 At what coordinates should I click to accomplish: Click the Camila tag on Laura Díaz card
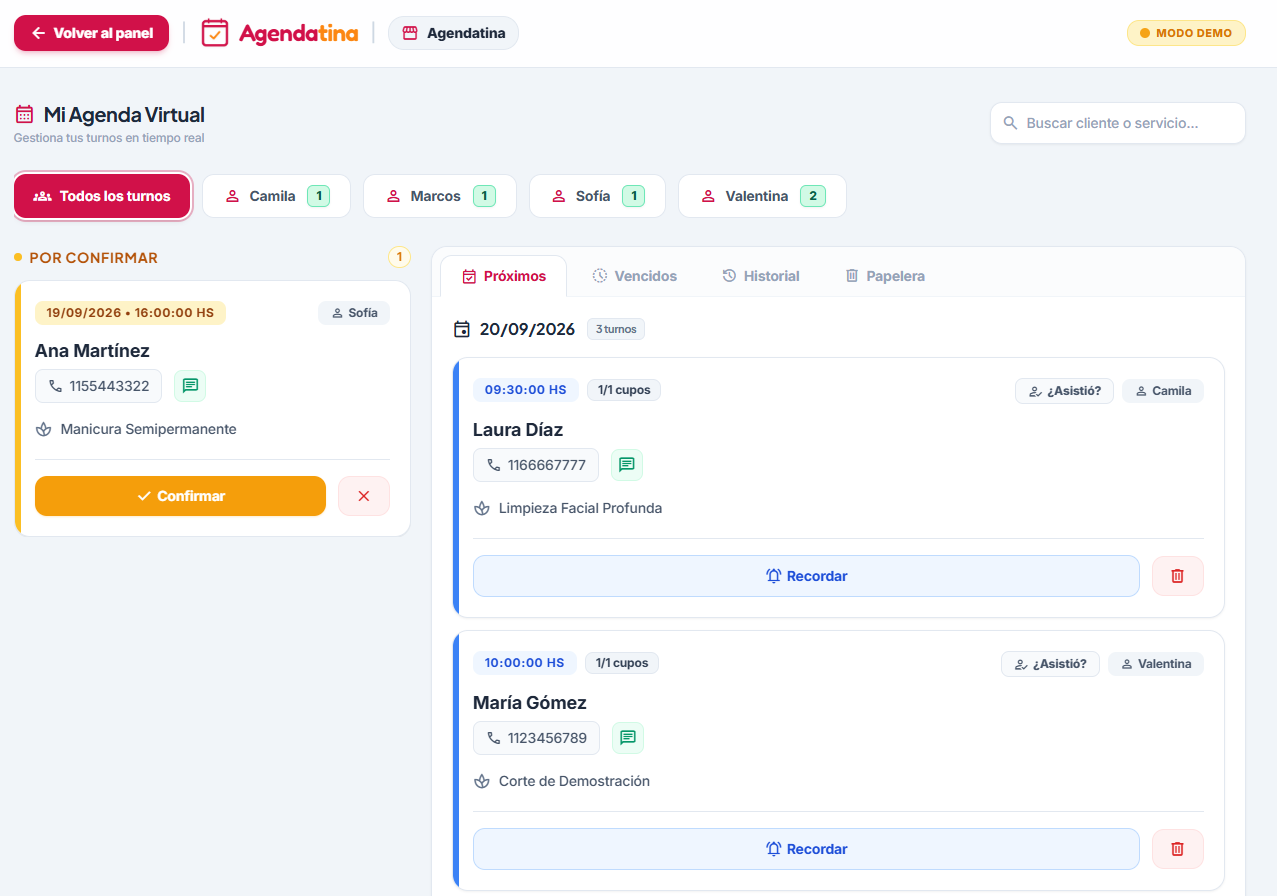pos(1163,391)
